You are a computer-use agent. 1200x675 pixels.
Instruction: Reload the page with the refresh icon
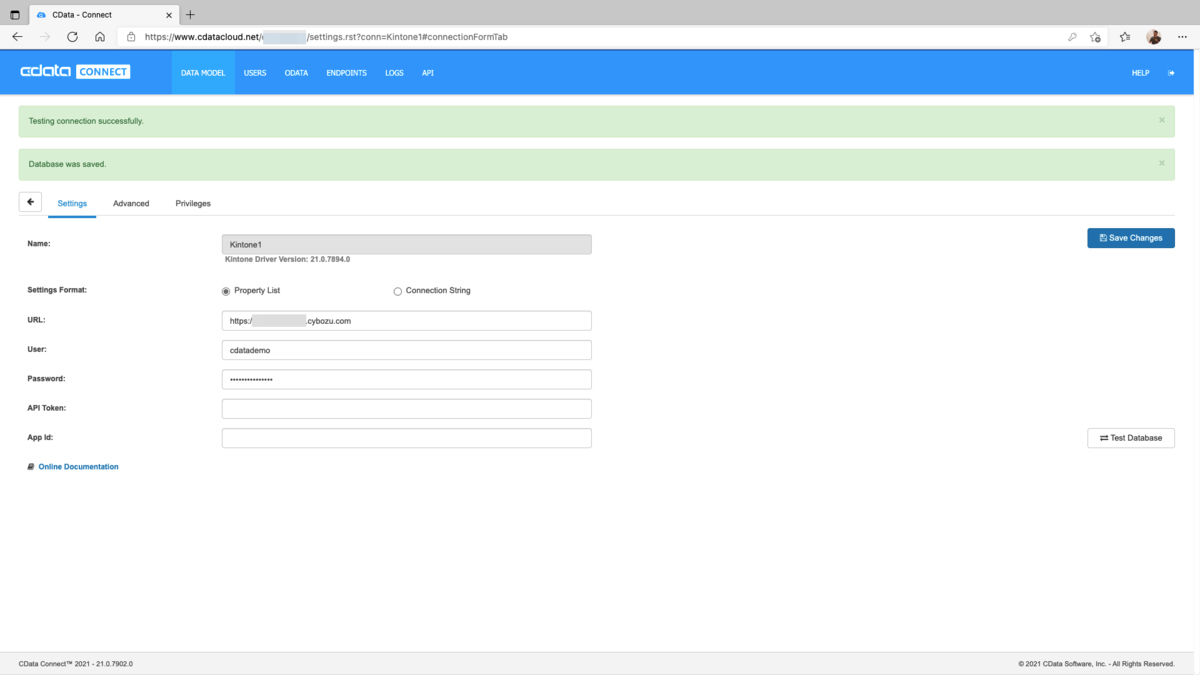pyautogui.click(x=72, y=37)
